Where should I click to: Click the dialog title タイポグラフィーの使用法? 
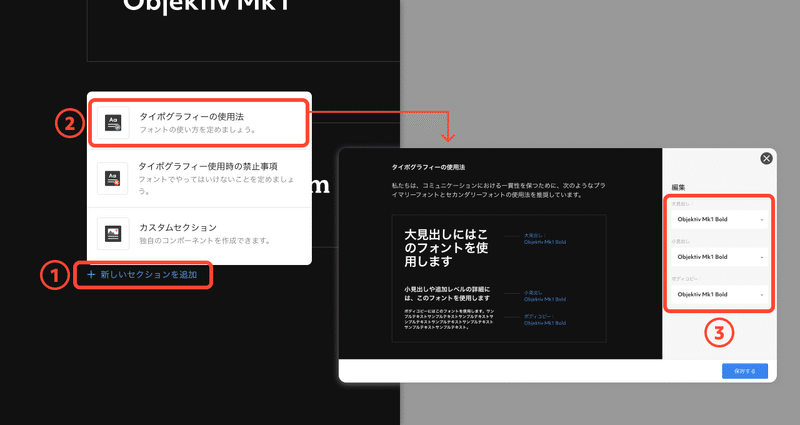point(428,167)
